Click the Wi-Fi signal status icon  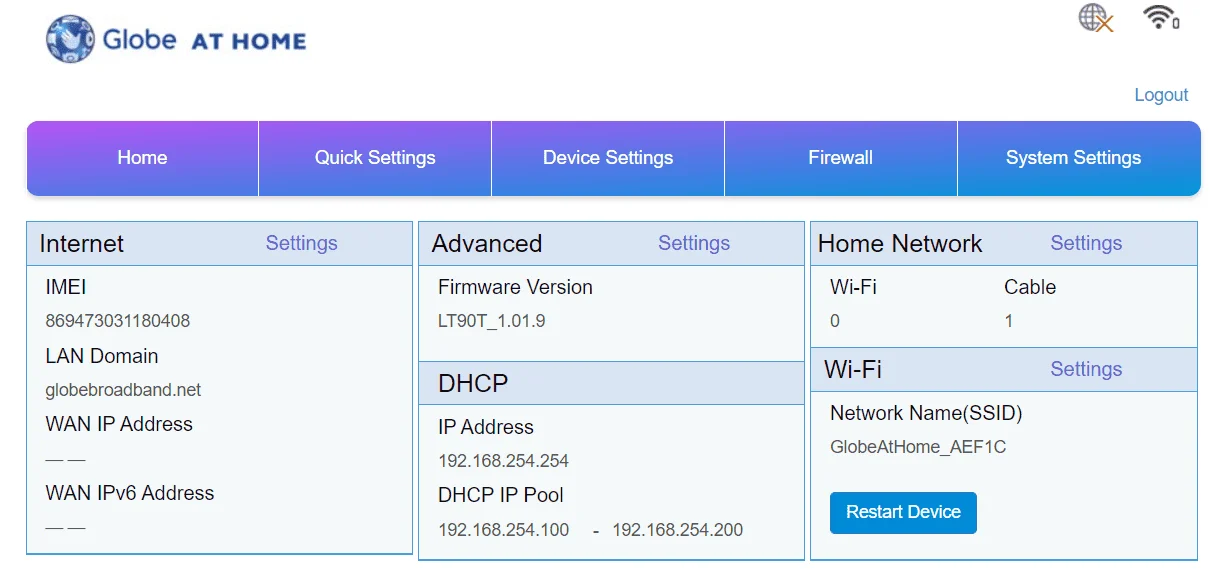tap(1162, 17)
